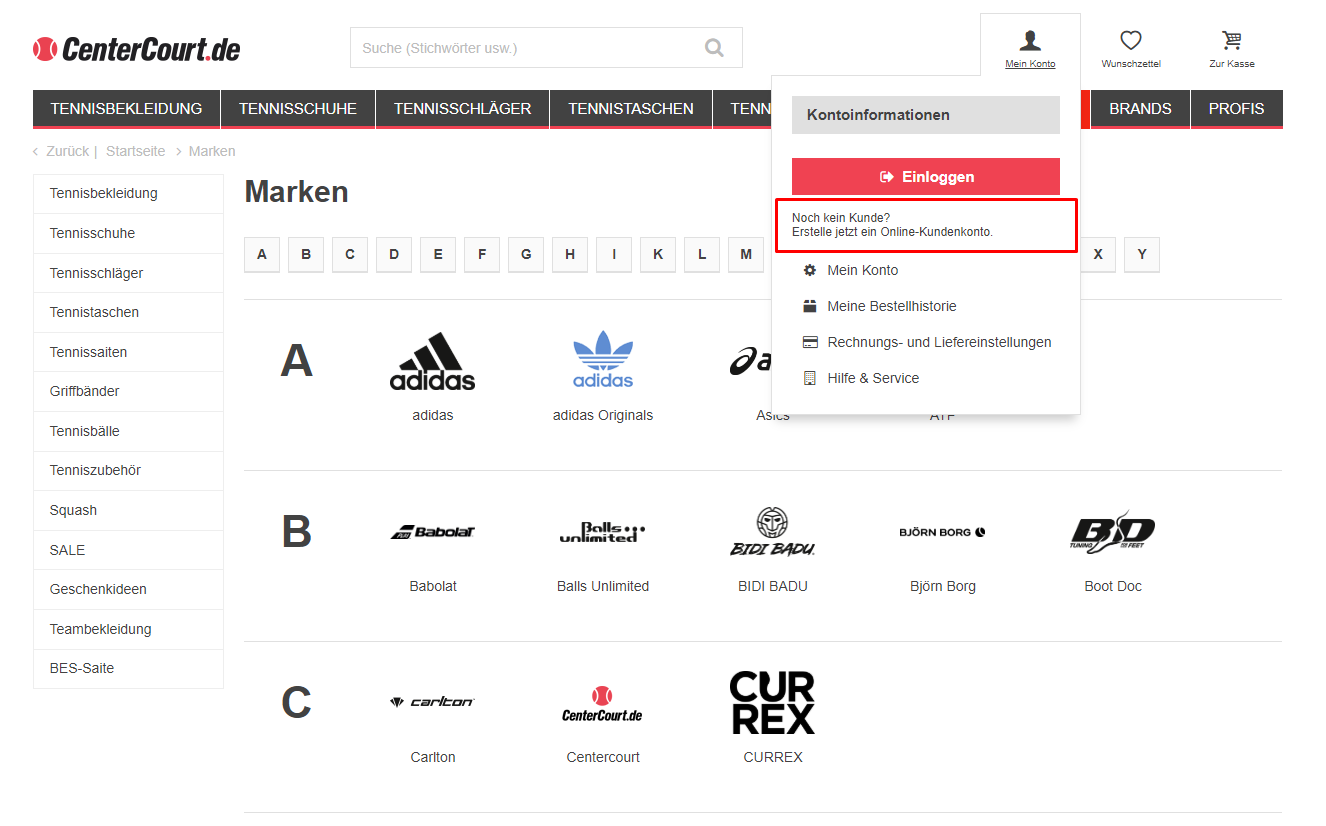Open the Carlton brand logo
Viewport: 1326px width, 826px height.
[433, 702]
